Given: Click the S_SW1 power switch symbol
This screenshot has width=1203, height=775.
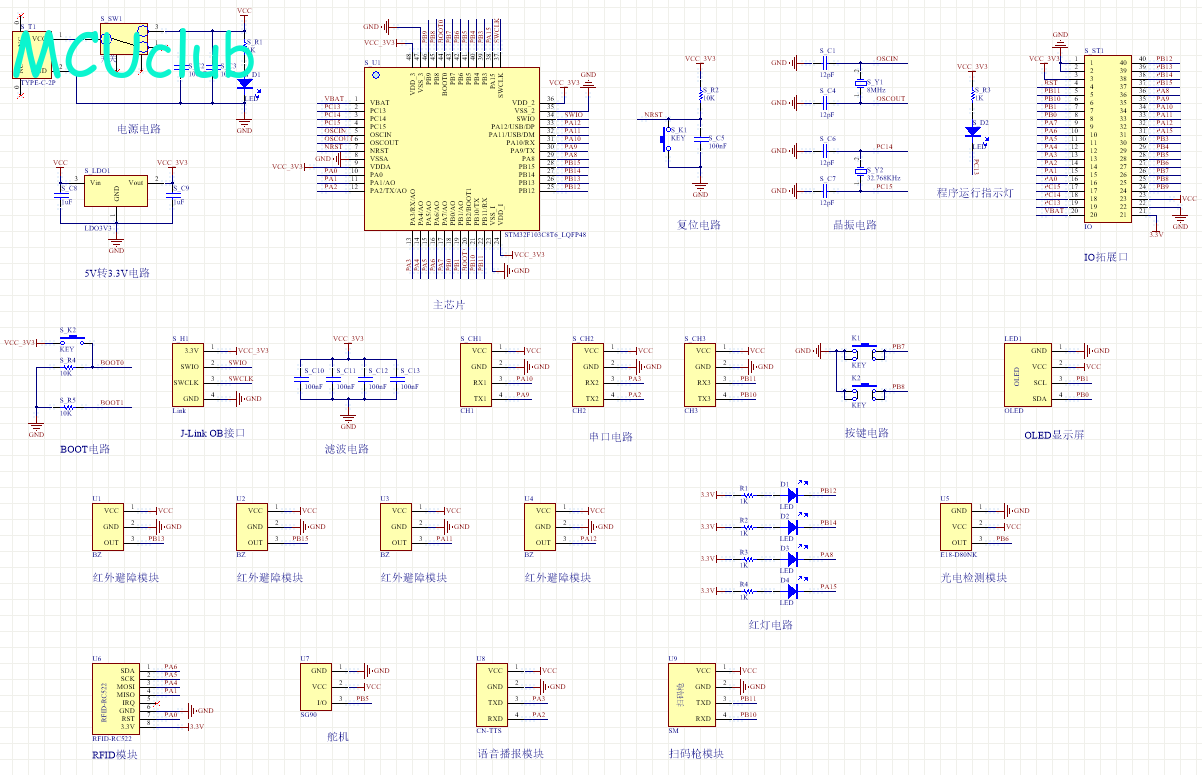Looking at the screenshot, I should tap(126, 38).
